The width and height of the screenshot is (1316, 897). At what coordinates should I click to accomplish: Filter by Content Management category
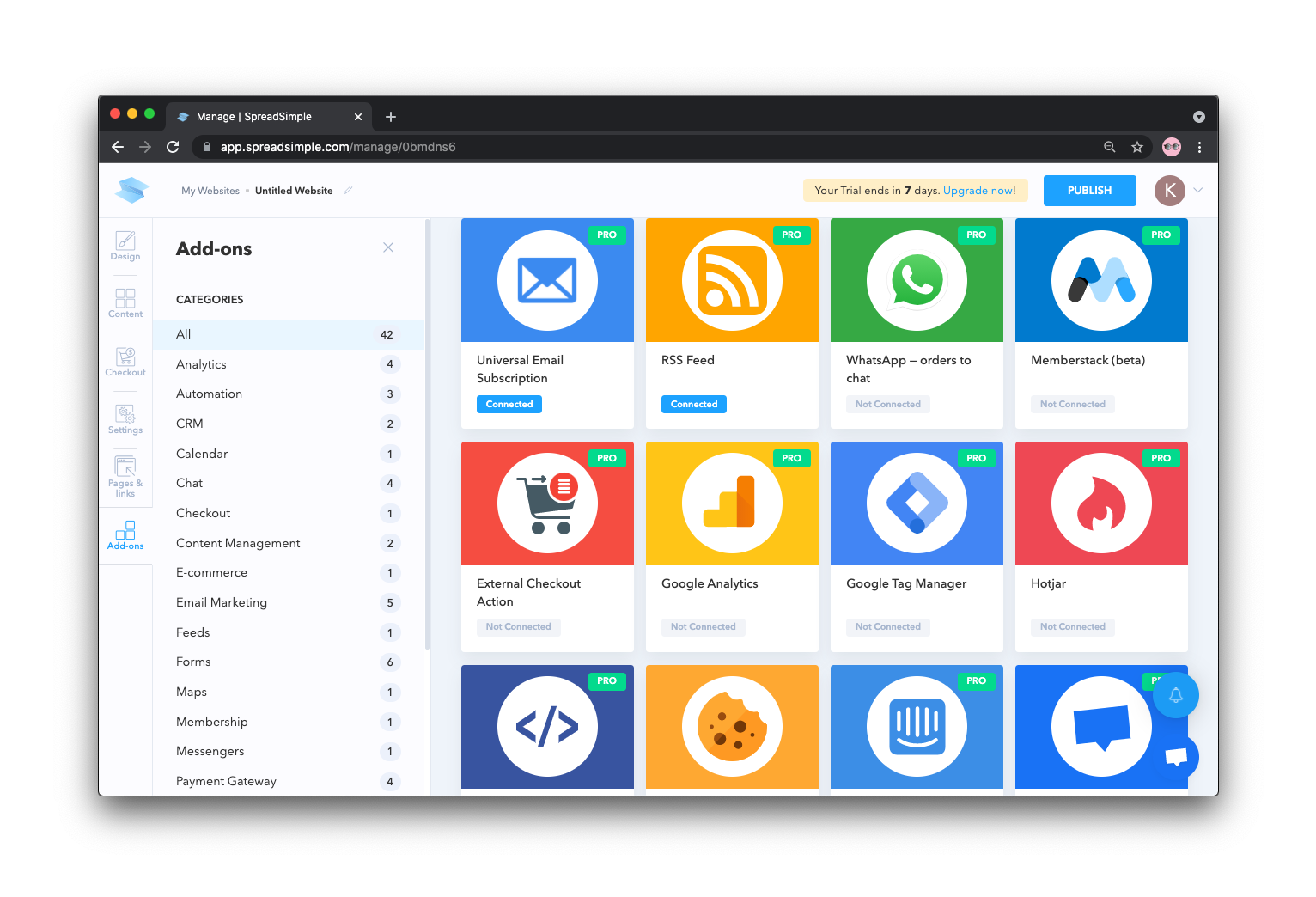tap(288, 543)
